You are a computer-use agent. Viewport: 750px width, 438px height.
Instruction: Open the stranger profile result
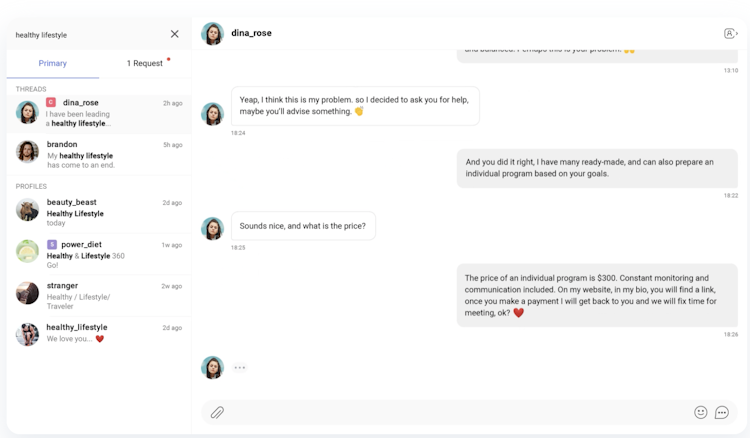pos(98,294)
